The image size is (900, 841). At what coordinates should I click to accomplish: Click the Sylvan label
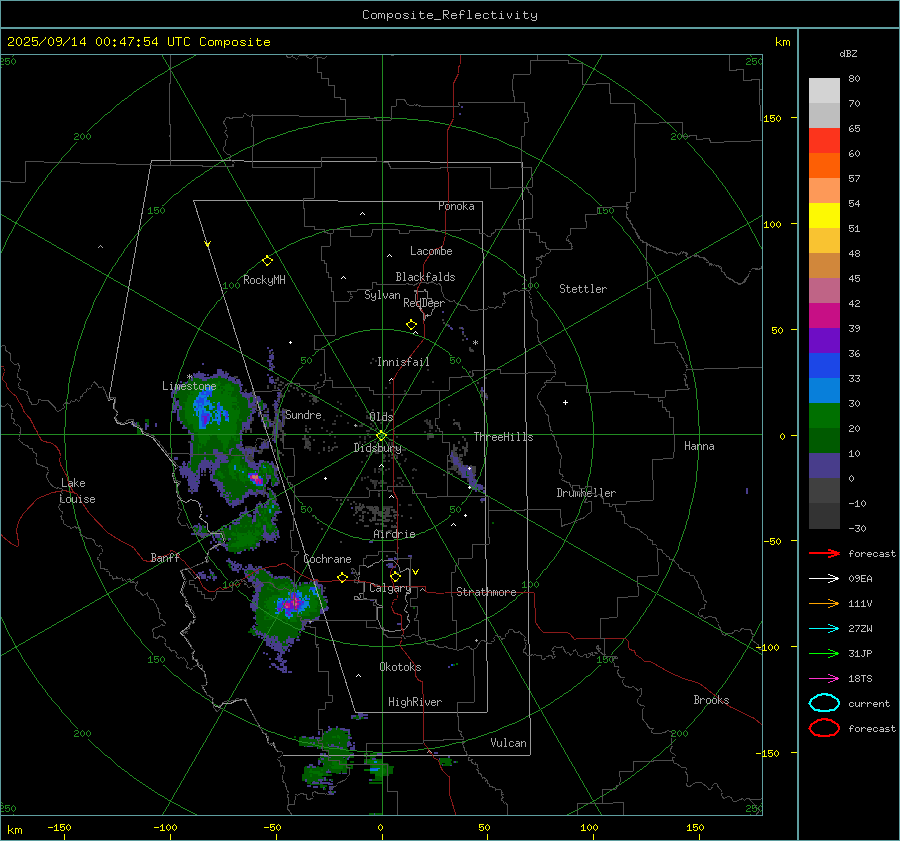point(382,295)
